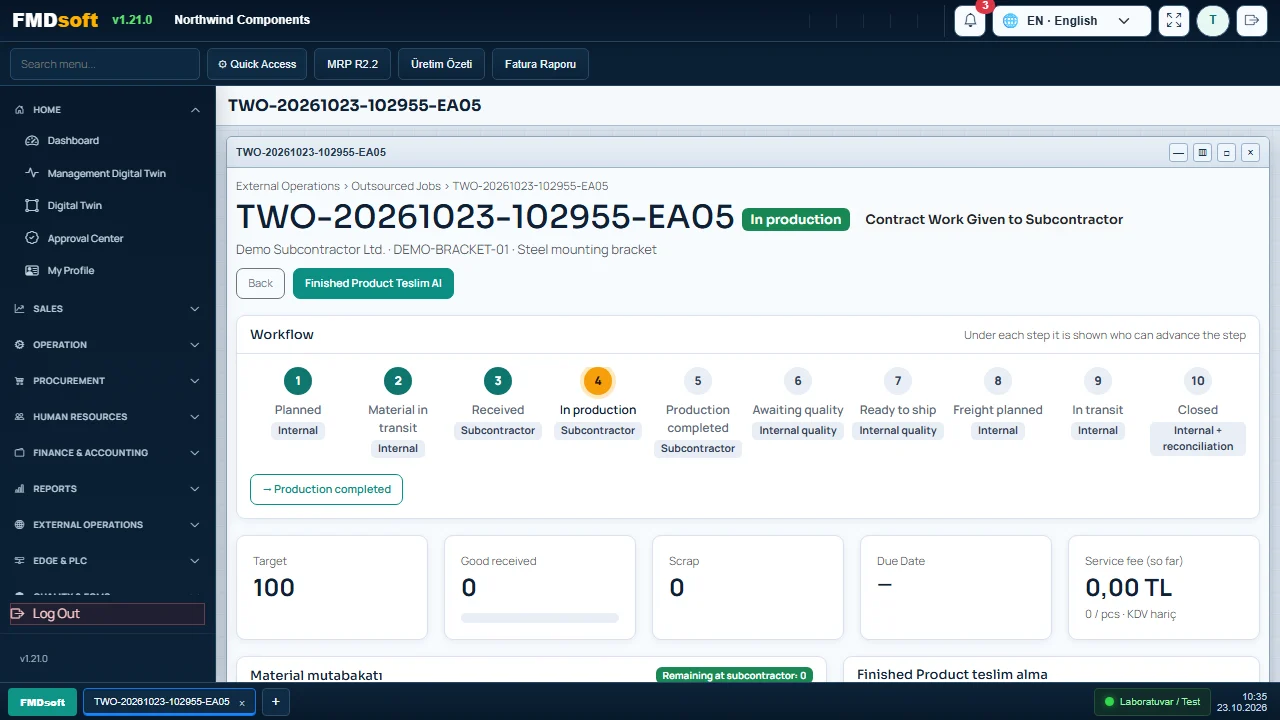Expand the HUMAN RESOURCES sidebar section
The image size is (1280, 720).
tap(108, 417)
